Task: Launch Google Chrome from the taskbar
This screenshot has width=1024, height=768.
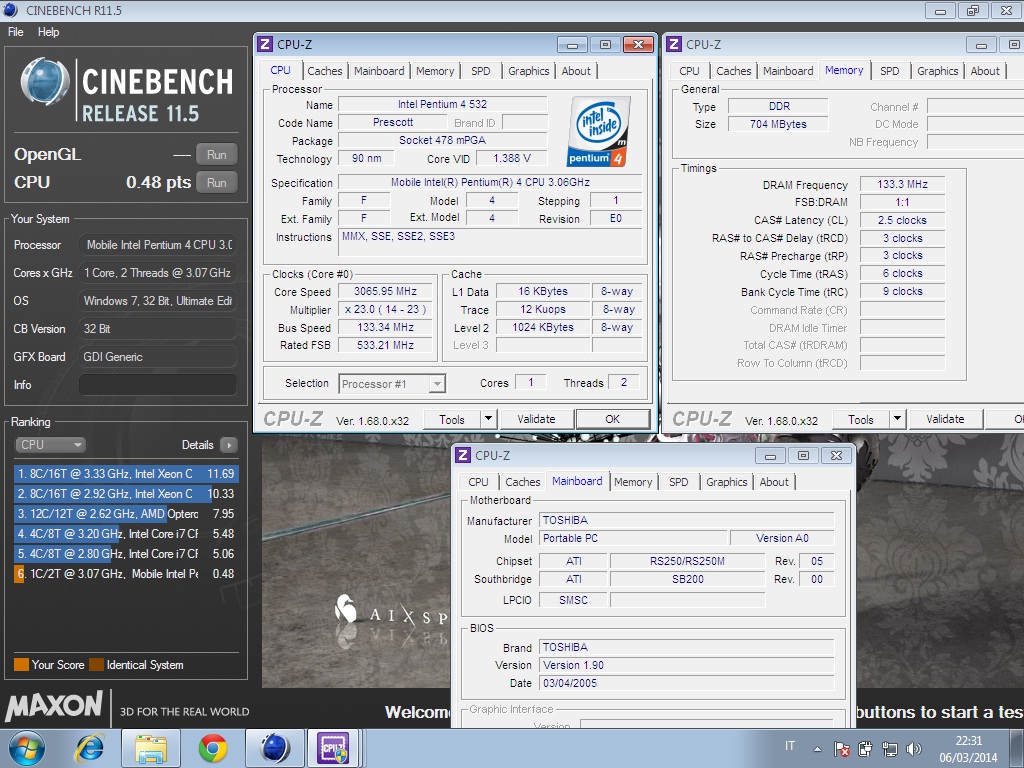Action: click(x=213, y=748)
